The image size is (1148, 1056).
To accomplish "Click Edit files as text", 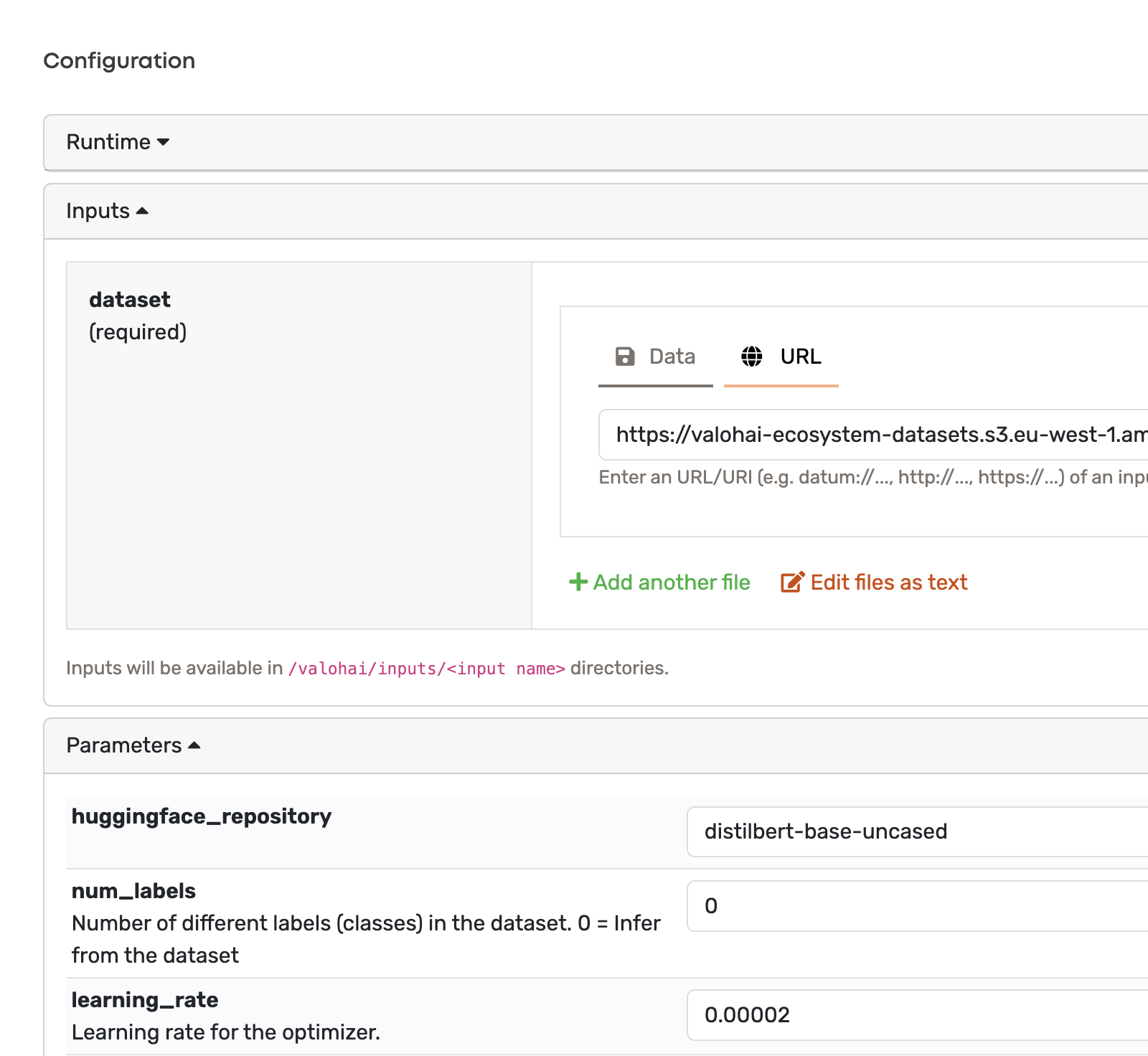I will click(x=874, y=583).
